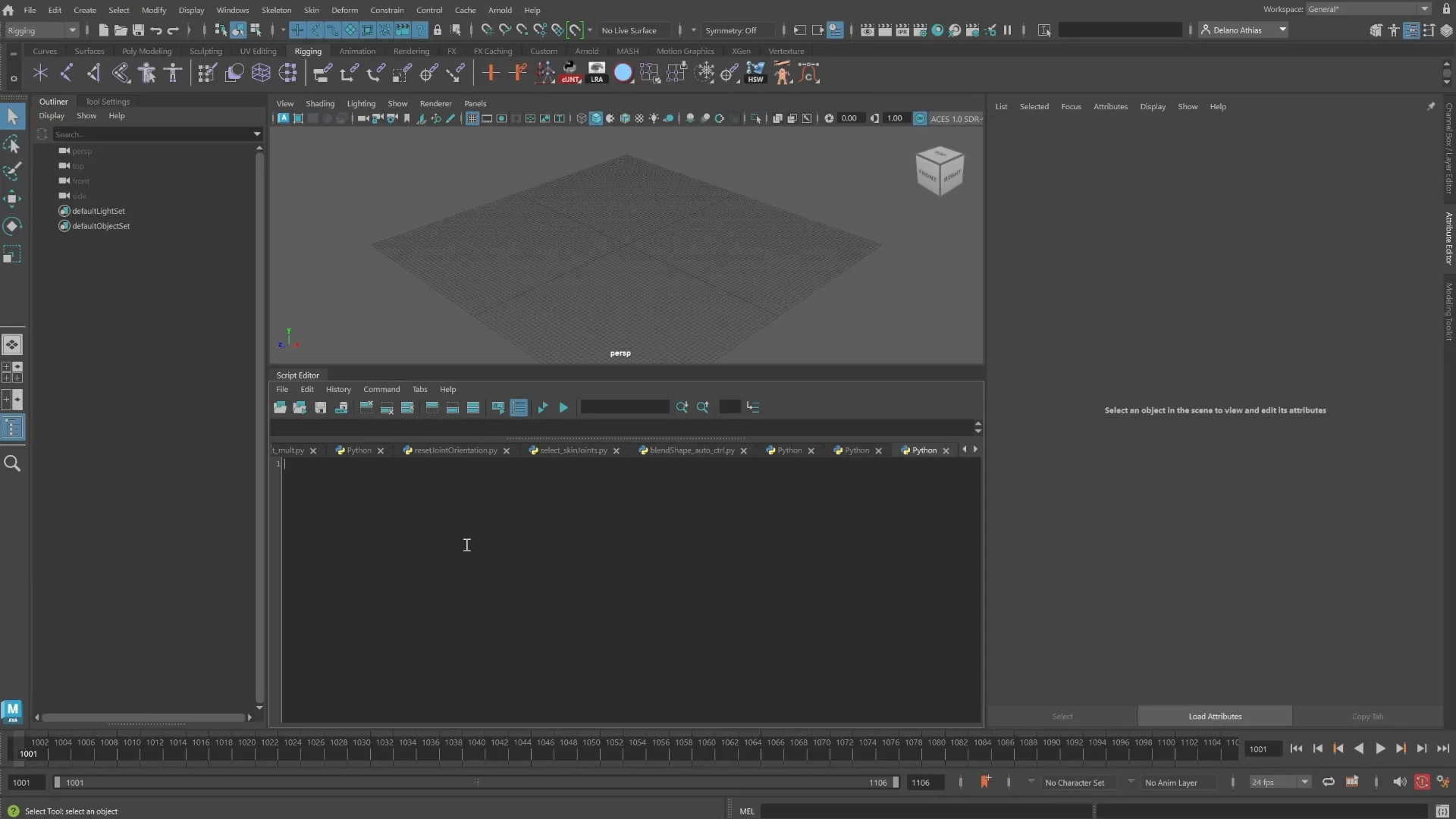Viewport: 1456px width, 819px height.
Task: Click the Load Attributes button
Action: pyautogui.click(x=1213, y=716)
